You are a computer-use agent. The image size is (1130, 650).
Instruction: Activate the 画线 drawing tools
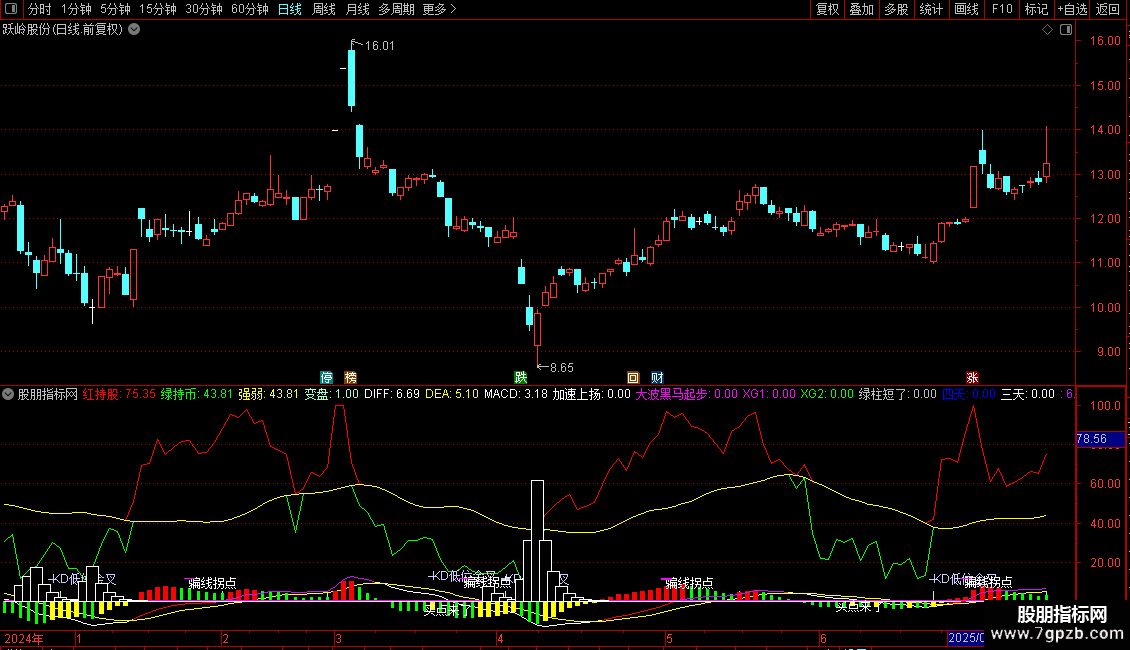966,9
